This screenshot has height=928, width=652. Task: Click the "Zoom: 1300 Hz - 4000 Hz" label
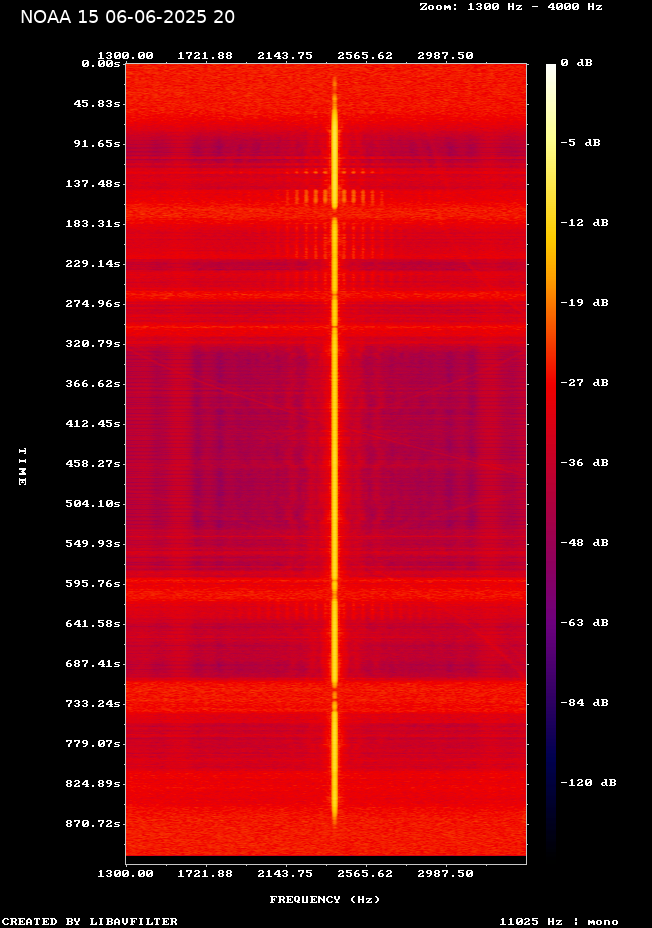click(511, 7)
